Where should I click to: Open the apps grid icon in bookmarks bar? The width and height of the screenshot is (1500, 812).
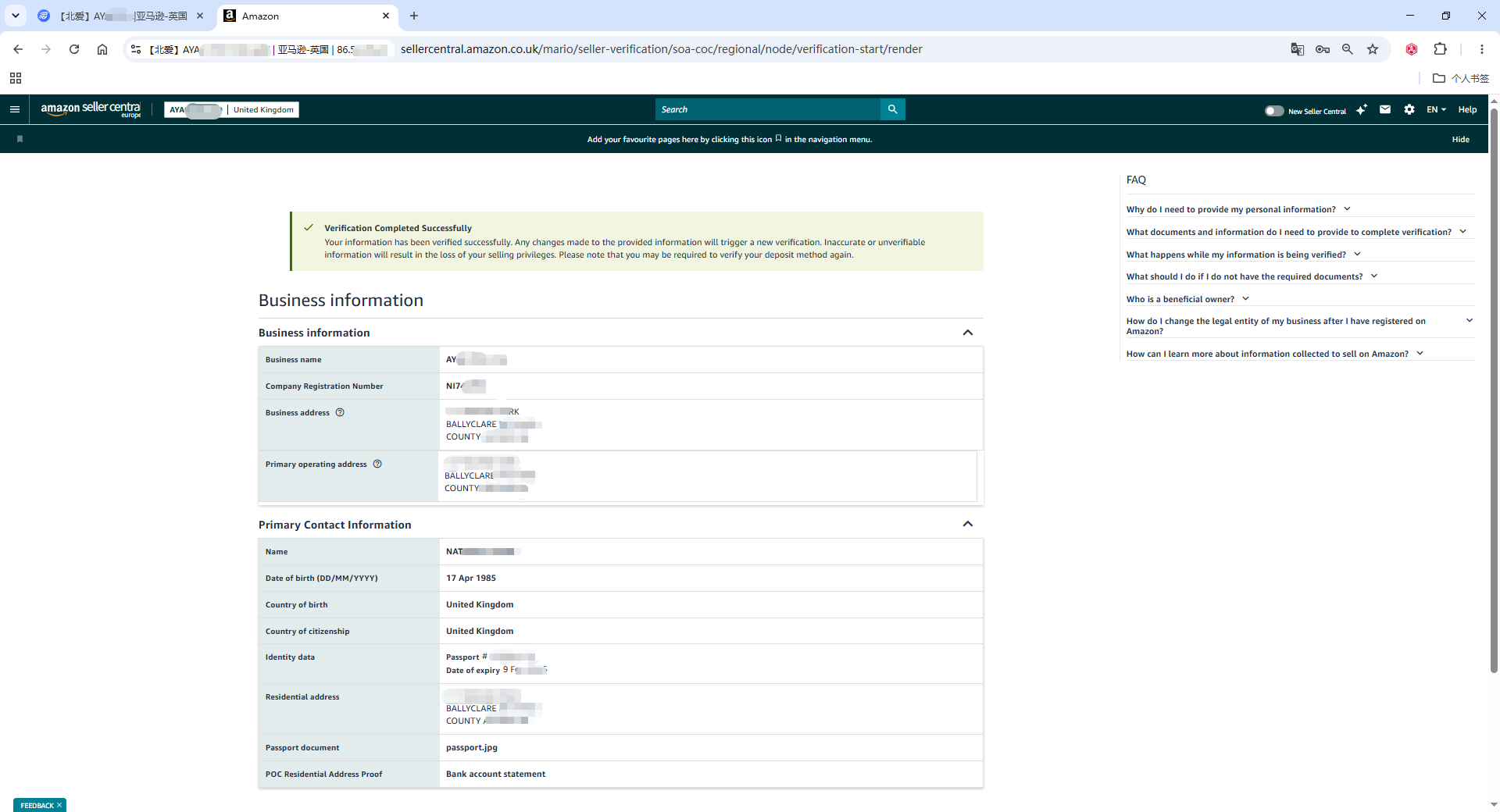tap(16, 78)
